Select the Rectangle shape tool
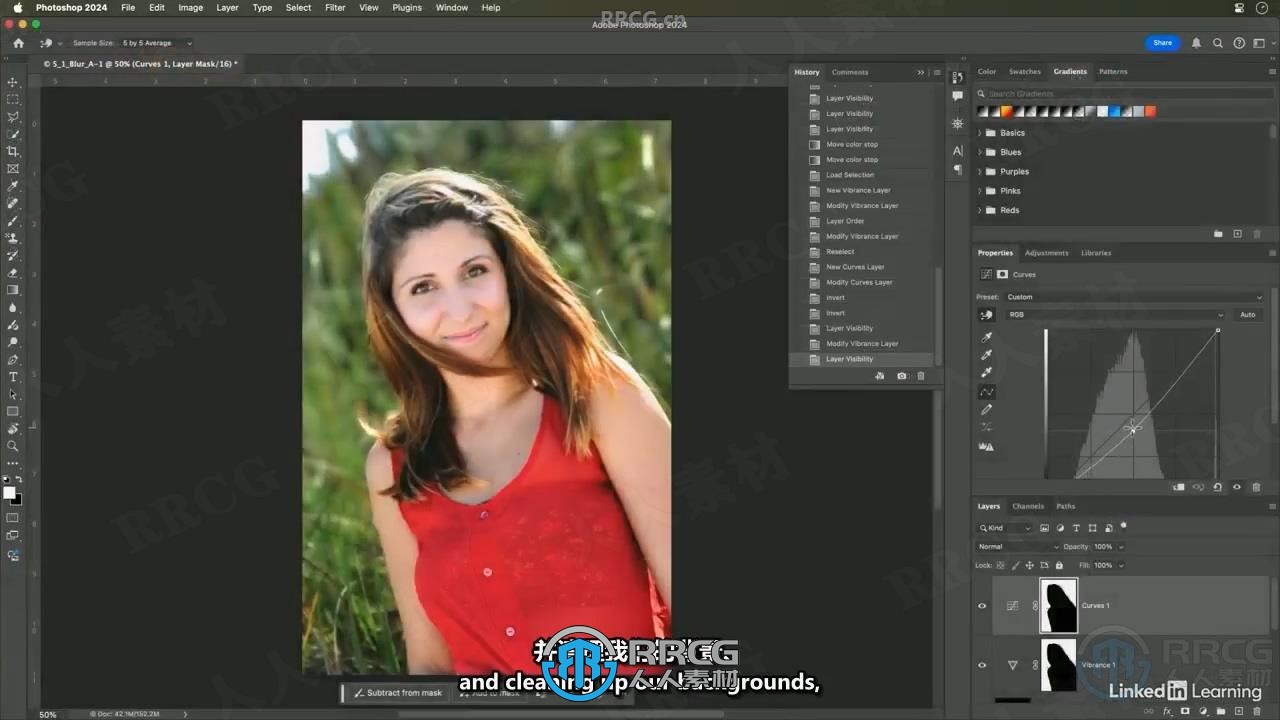 pyautogui.click(x=13, y=411)
